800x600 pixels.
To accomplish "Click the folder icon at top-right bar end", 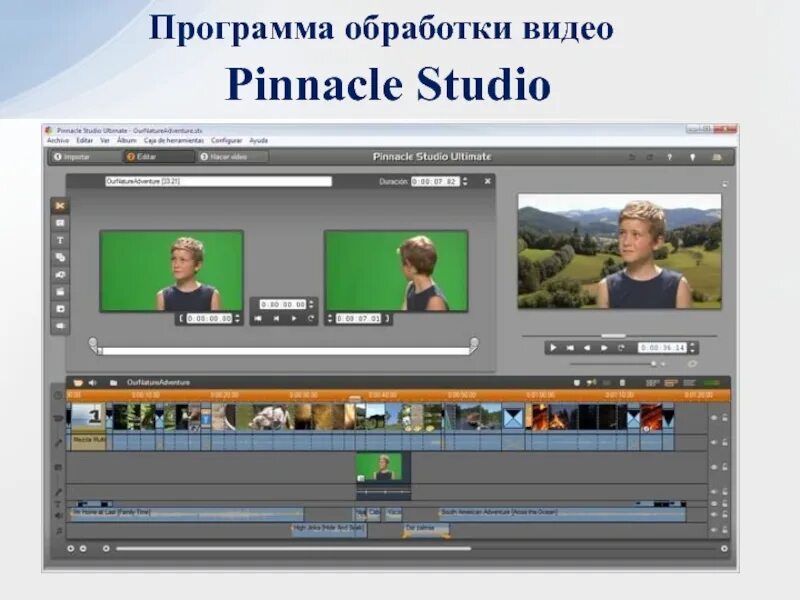I will [717, 157].
